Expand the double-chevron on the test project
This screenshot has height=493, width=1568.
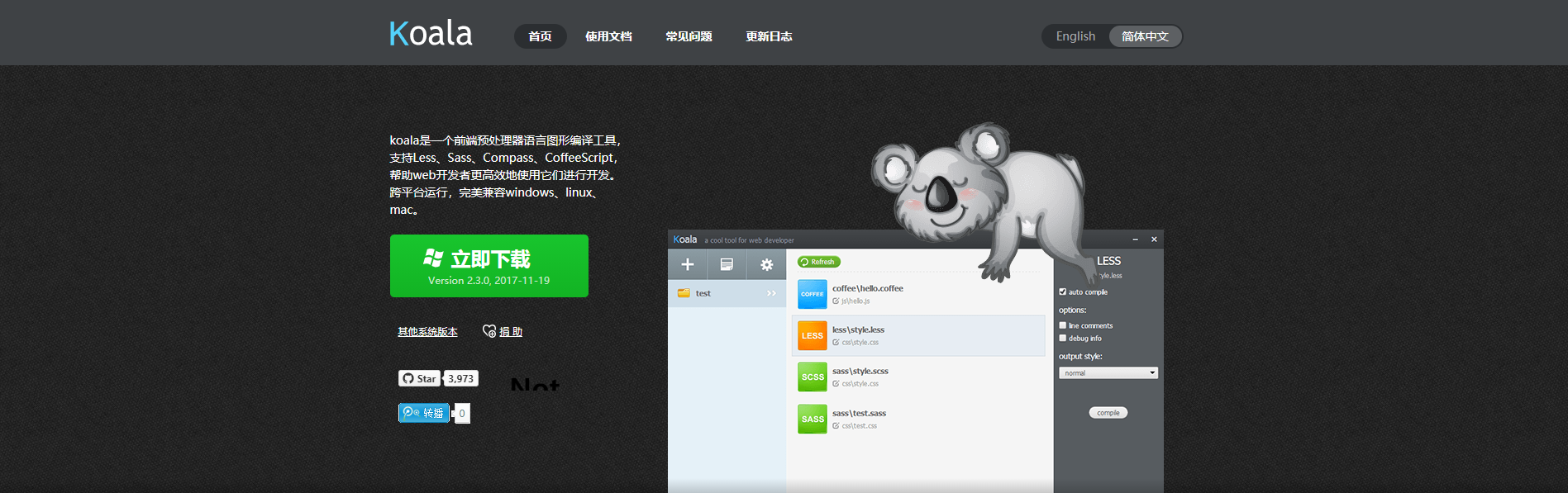point(771,293)
